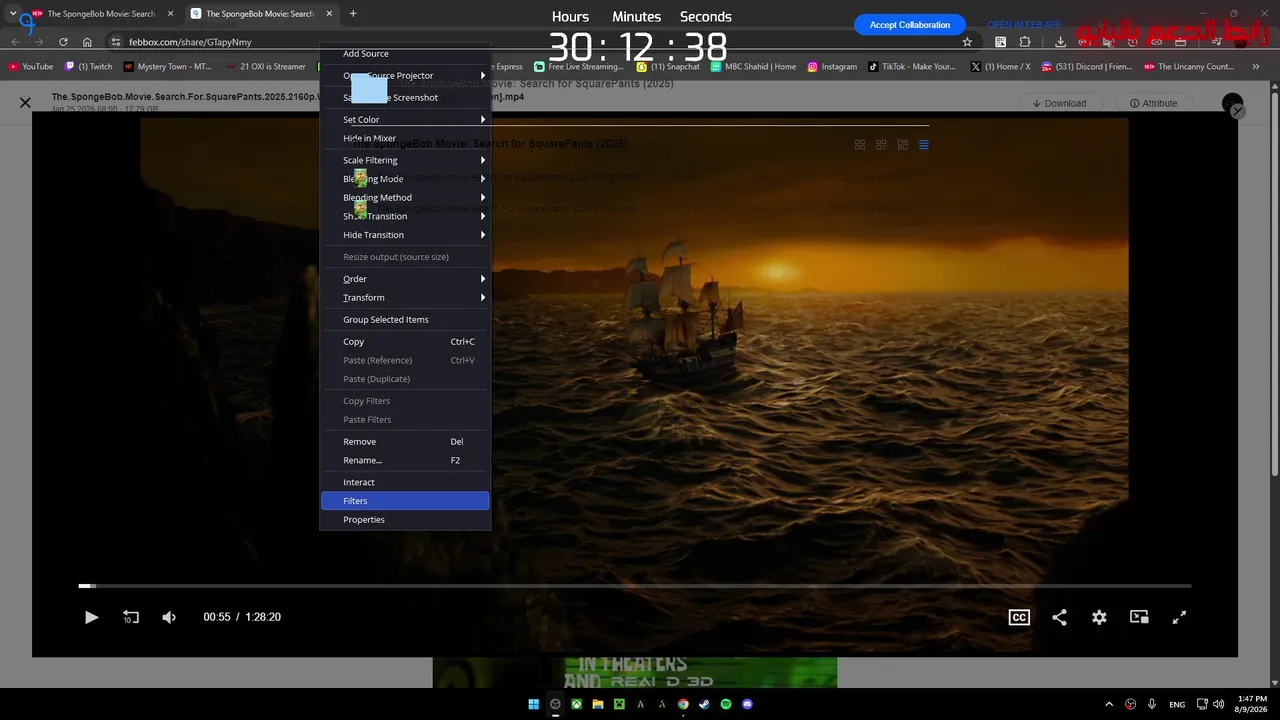The height and width of the screenshot is (720, 1280).
Task: Toggle closed captions with the CC icon
Action: (x=1019, y=618)
